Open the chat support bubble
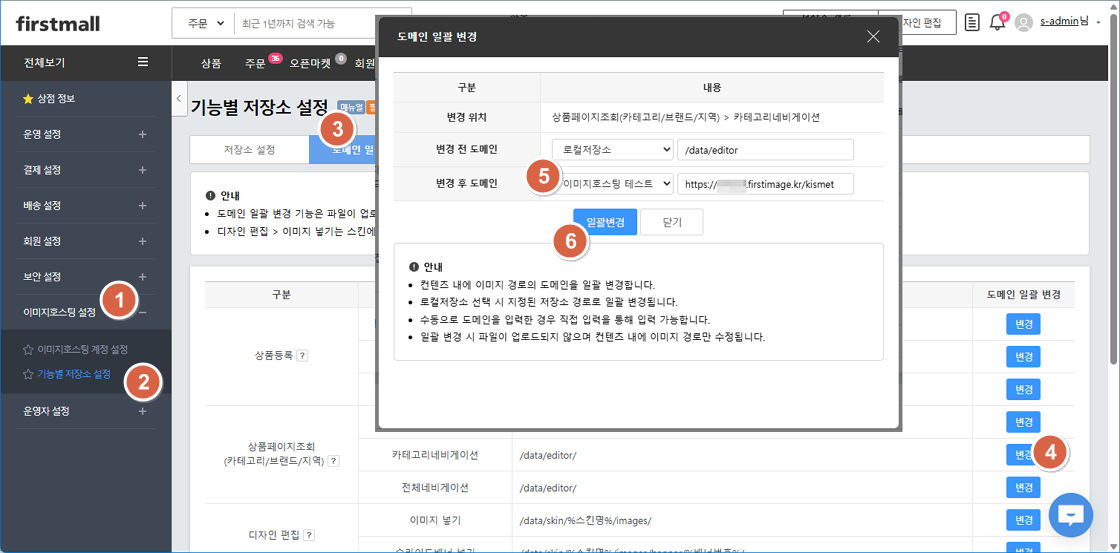This screenshot has height=553, width=1120. pos(1071,514)
